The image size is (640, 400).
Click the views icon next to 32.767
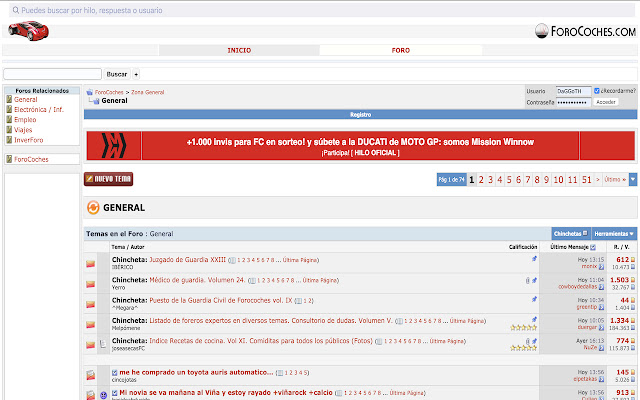(x=633, y=287)
